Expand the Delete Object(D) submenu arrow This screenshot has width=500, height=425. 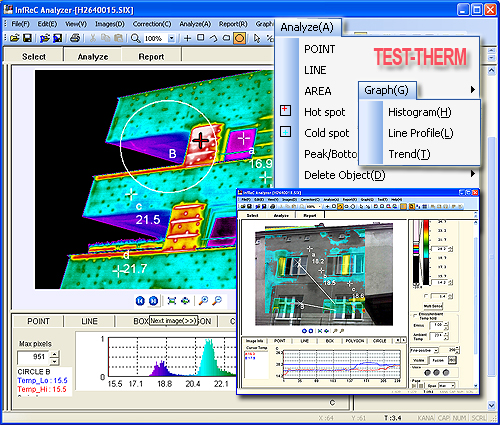point(473,174)
